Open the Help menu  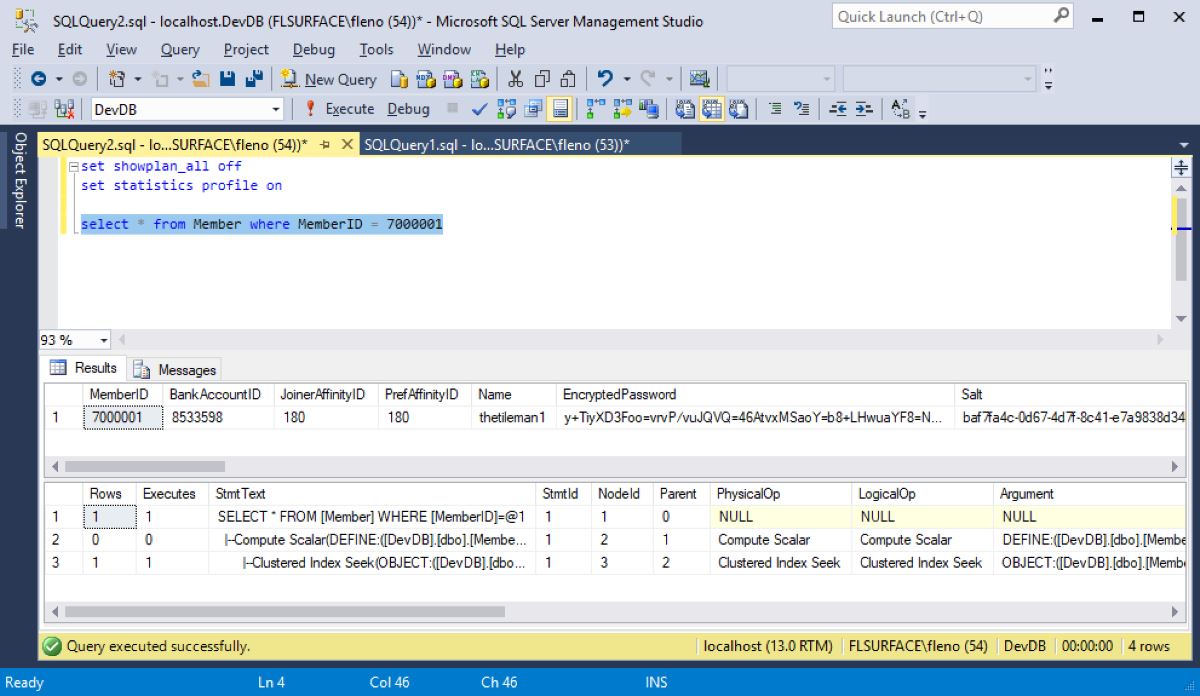[509, 49]
